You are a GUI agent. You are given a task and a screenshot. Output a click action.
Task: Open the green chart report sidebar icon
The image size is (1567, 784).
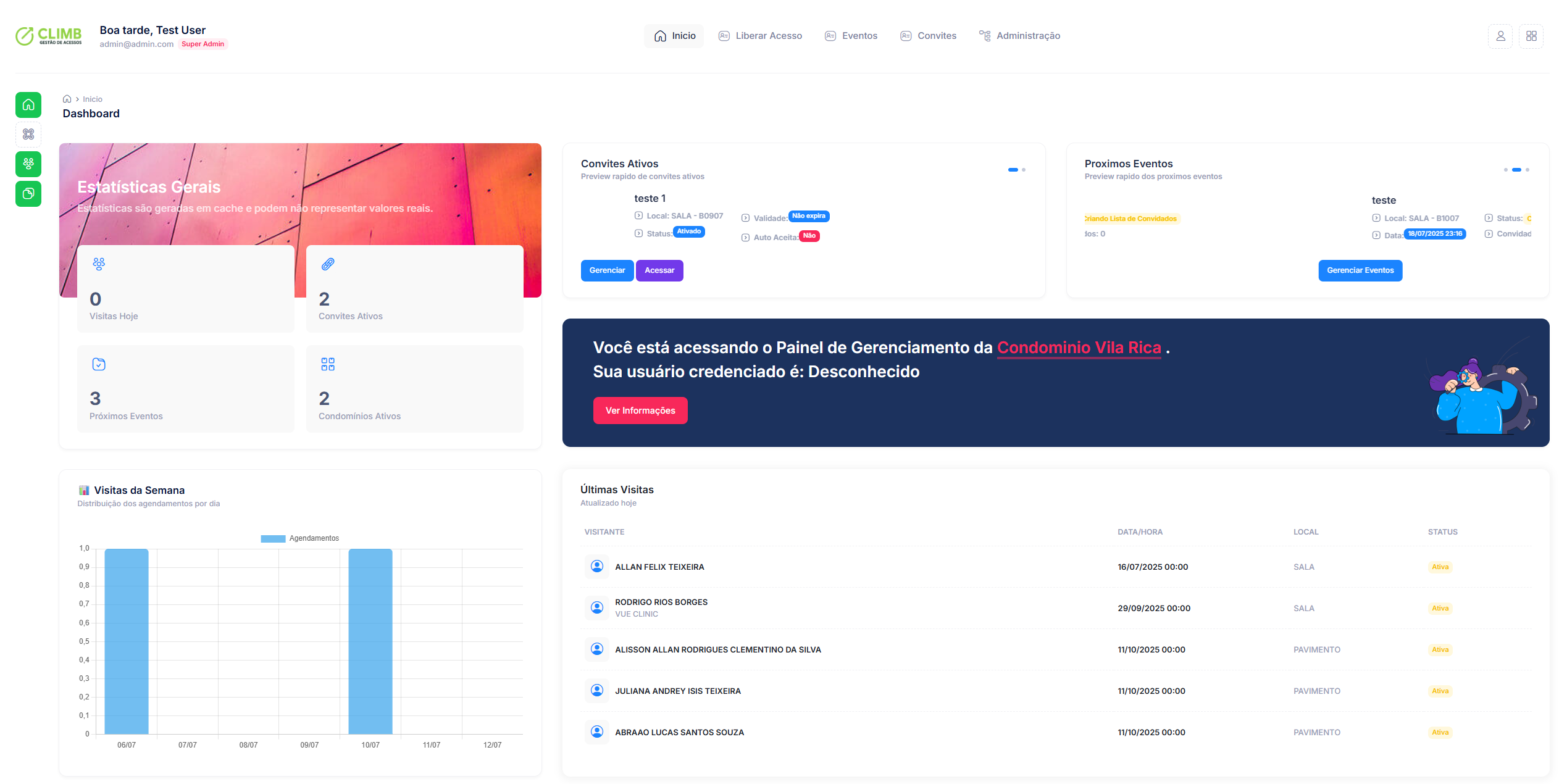[x=28, y=194]
